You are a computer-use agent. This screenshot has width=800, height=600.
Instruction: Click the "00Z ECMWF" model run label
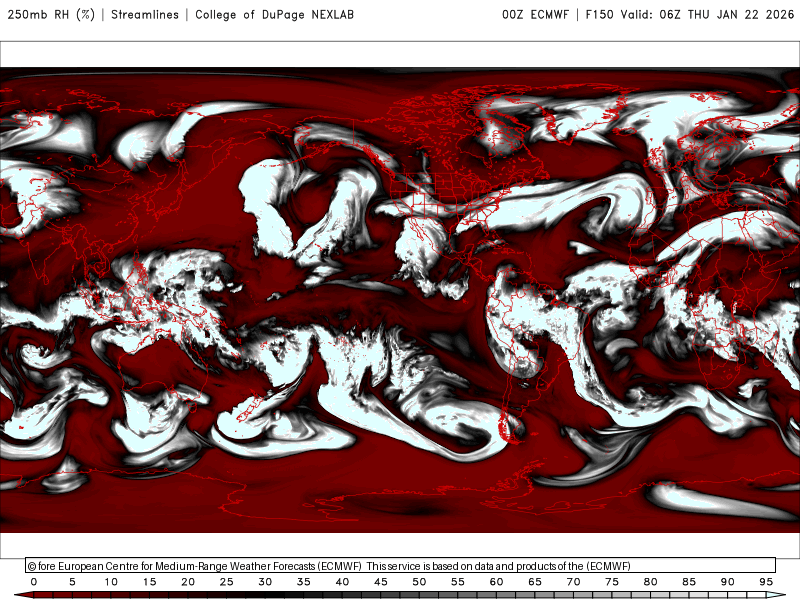click(x=535, y=14)
